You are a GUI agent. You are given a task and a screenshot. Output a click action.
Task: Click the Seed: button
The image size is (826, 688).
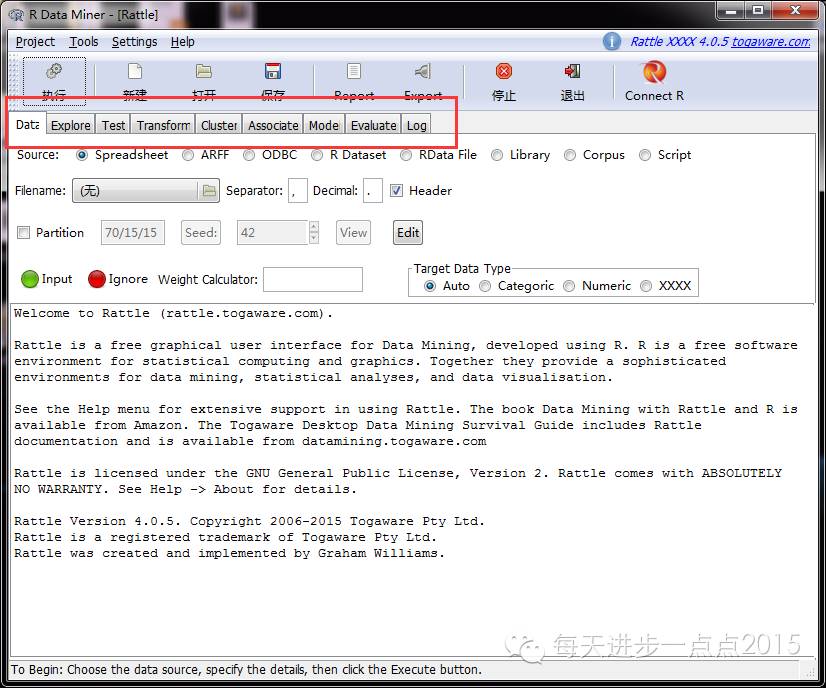201,232
